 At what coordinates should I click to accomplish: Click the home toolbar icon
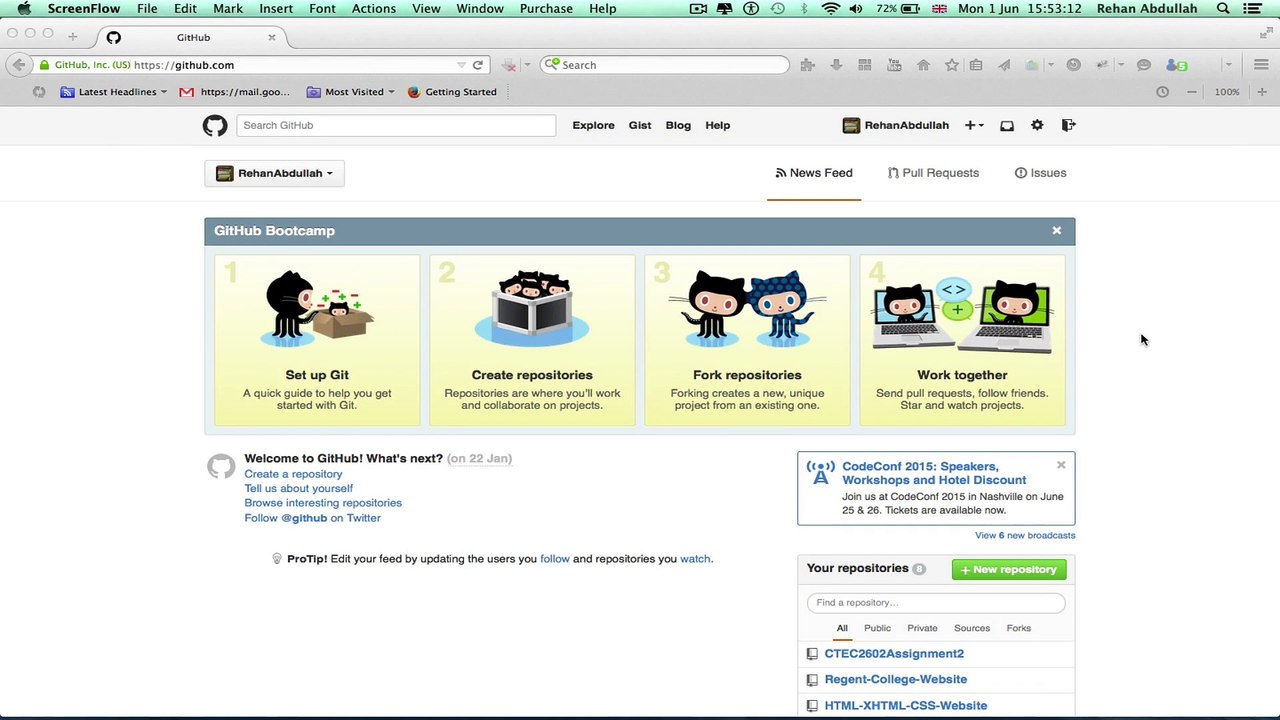coord(923,65)
